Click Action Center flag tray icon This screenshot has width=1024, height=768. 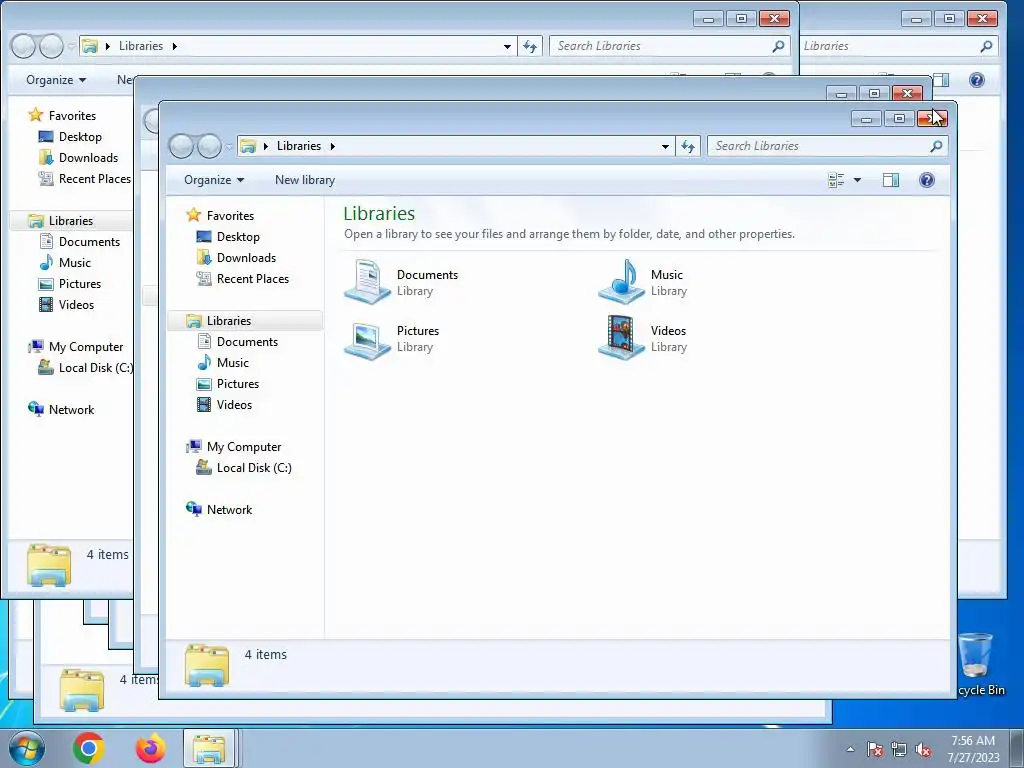click(x=875, y=749)
